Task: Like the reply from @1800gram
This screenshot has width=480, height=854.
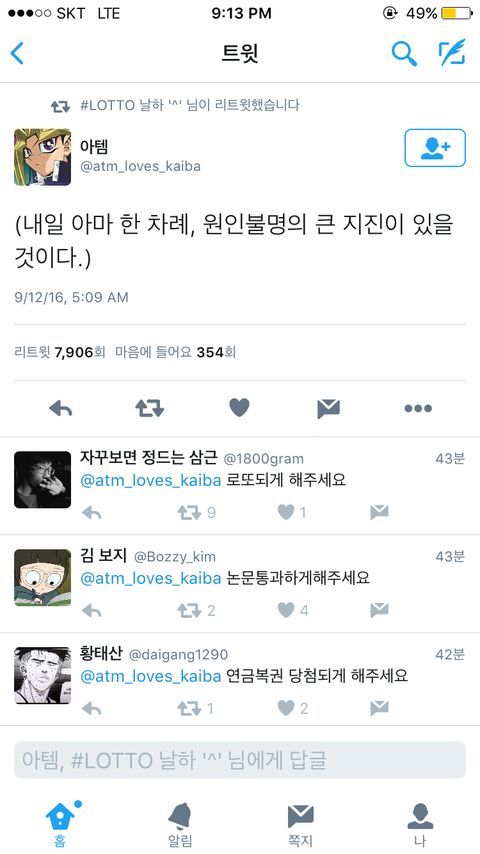Action: tap(291, 512)
